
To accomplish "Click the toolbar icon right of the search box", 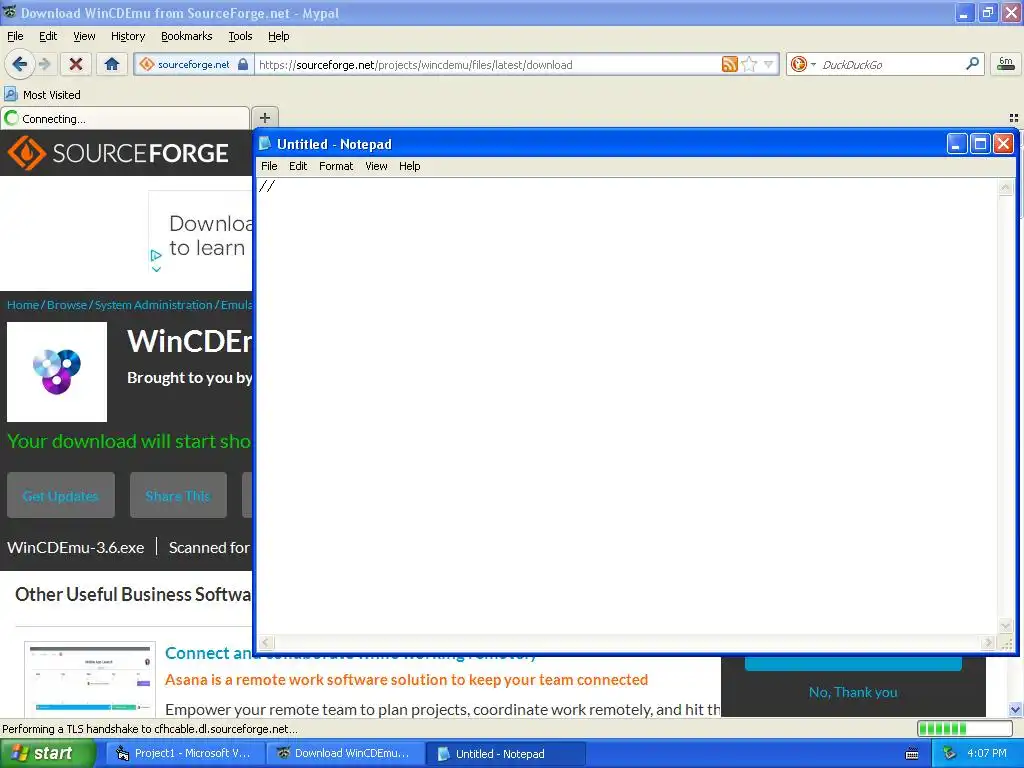I will coord(1006,64).
